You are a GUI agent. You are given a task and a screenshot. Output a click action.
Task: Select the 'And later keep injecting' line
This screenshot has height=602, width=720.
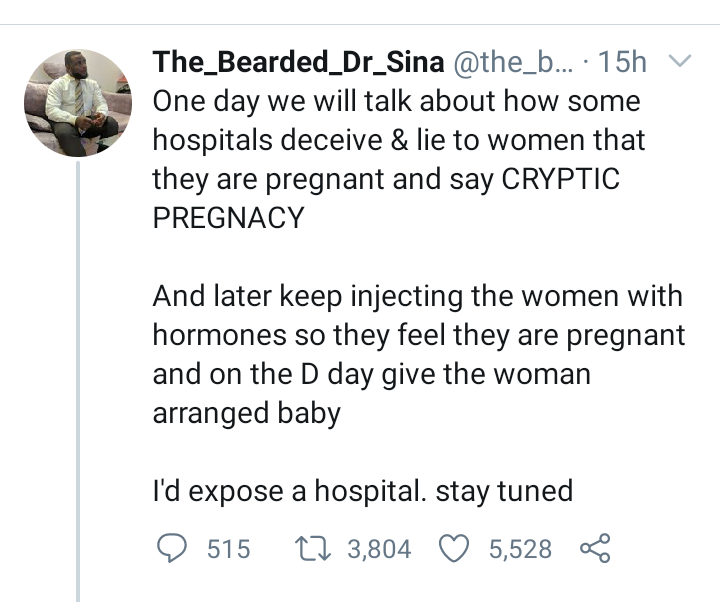pos(418,295)
